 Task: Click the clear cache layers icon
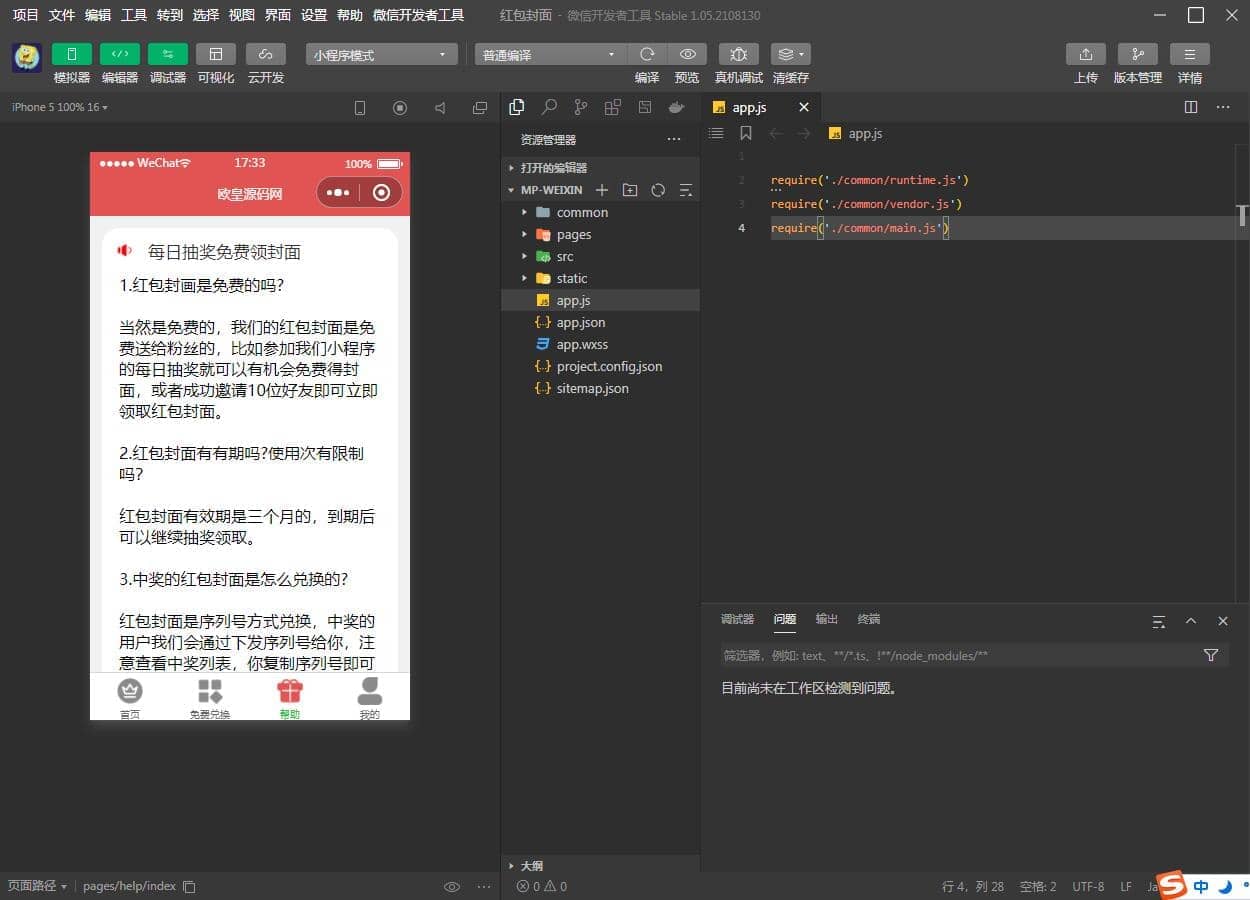[789, 54]
